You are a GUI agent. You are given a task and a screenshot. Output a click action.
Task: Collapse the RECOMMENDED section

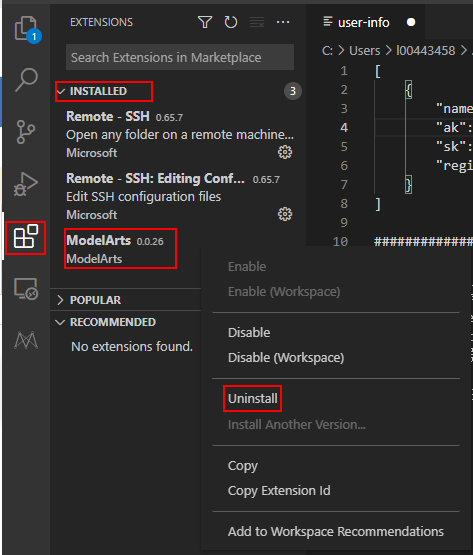(106, 322)
